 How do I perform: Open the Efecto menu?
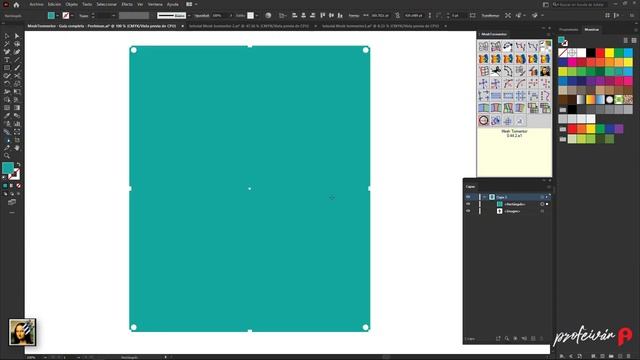coord(127,4)
